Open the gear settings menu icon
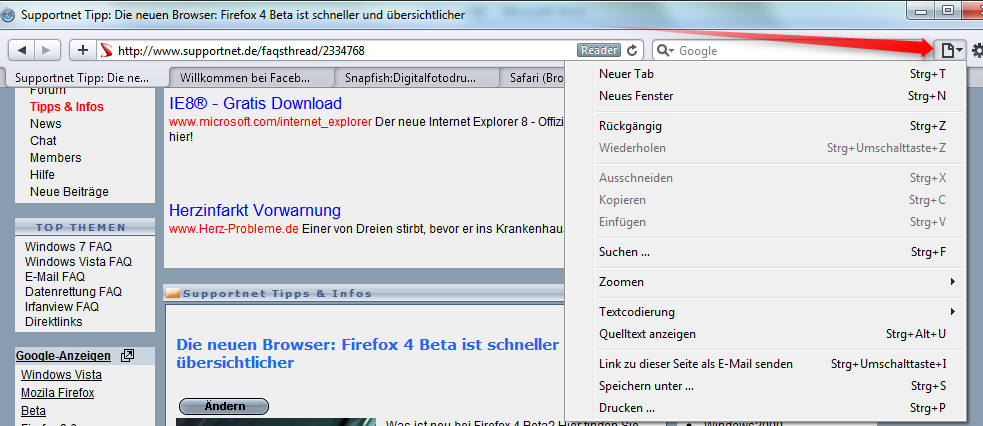The height and width of the screenshot is (426, 983). [977, 51]
